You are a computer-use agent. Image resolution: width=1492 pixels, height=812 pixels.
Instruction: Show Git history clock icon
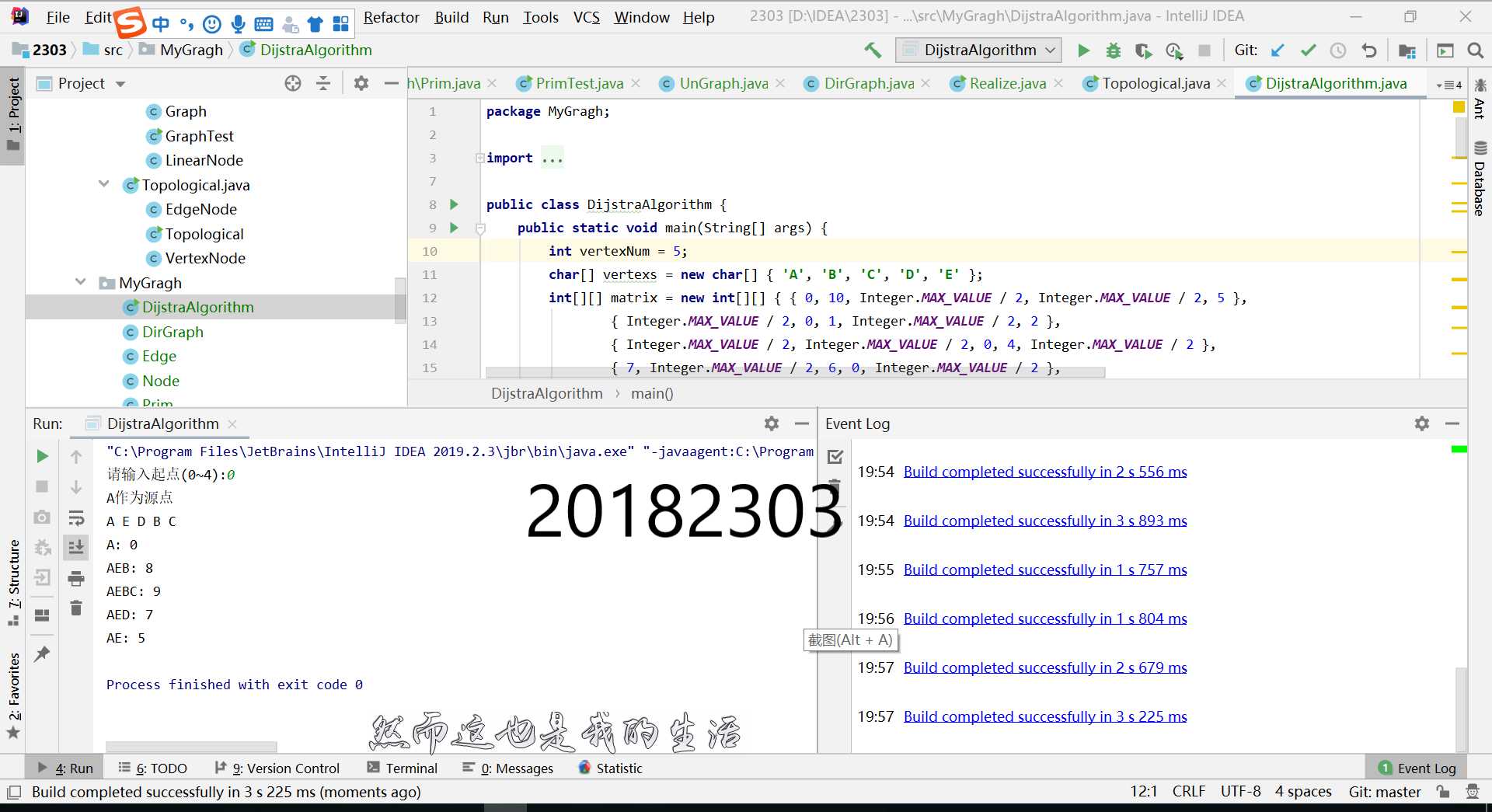click(x=1338, y=51)
